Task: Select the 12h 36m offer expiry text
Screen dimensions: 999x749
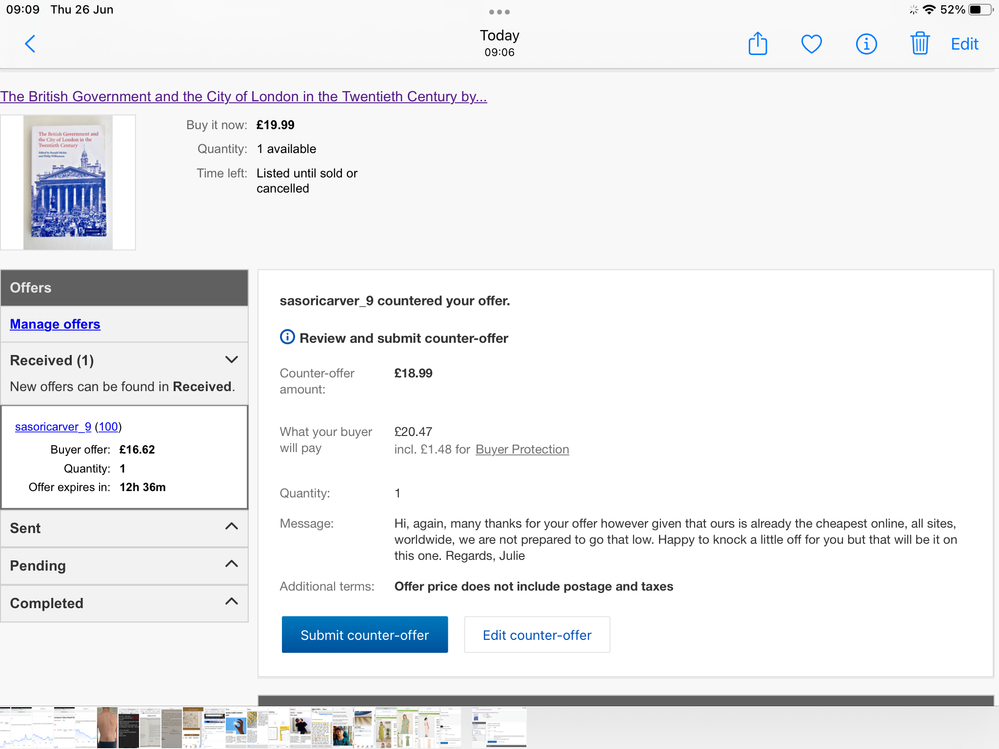Action: click(x=143, y=487)
